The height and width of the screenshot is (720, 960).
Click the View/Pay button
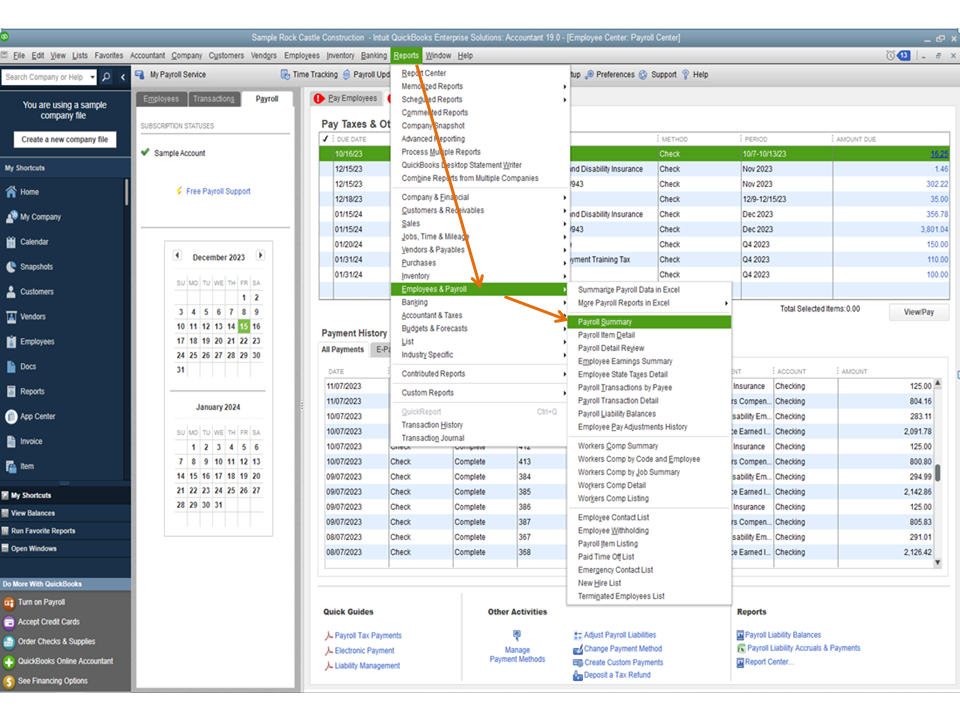coord(918,312)
